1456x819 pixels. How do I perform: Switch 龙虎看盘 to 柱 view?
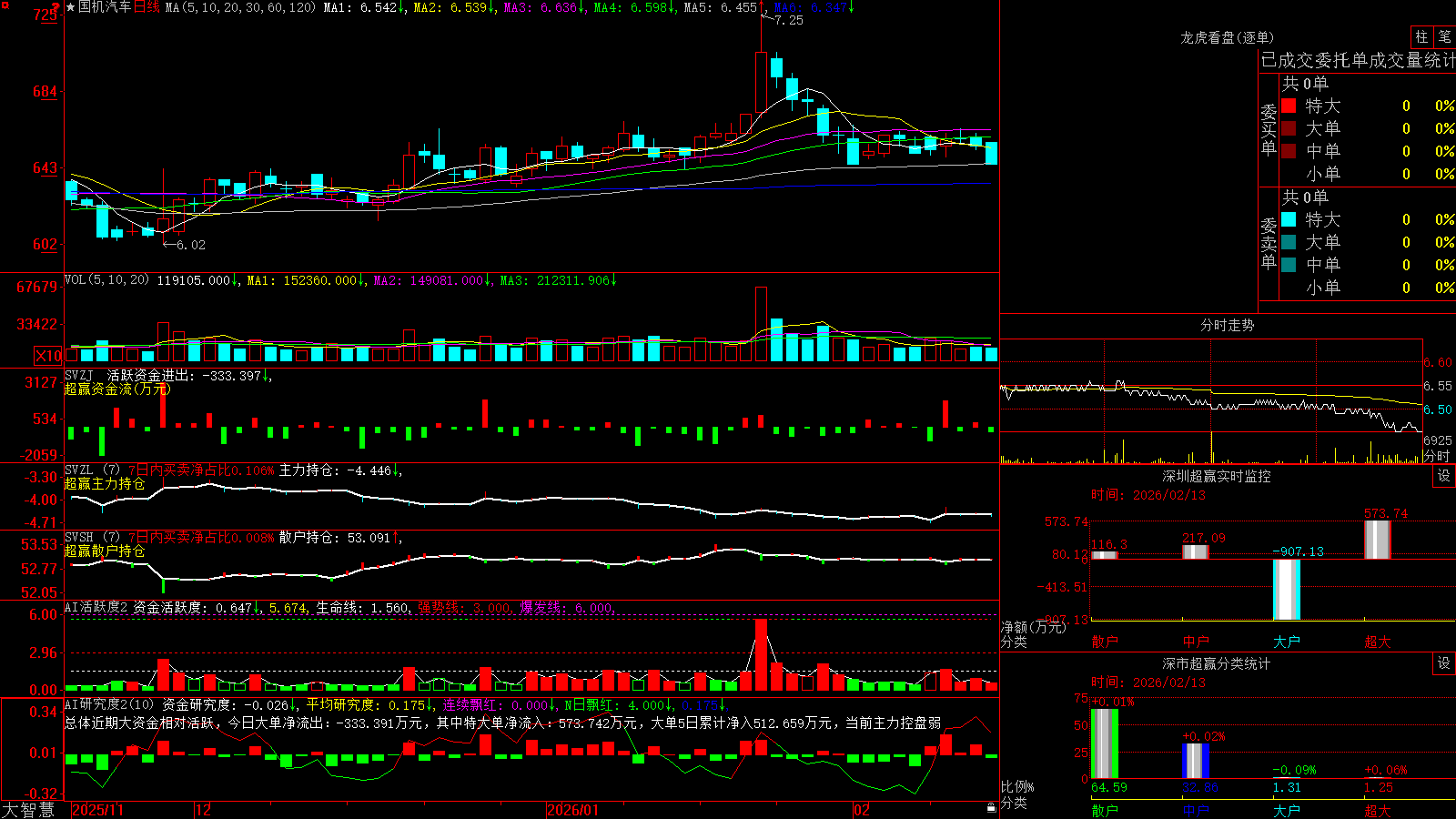(1421, 37)
